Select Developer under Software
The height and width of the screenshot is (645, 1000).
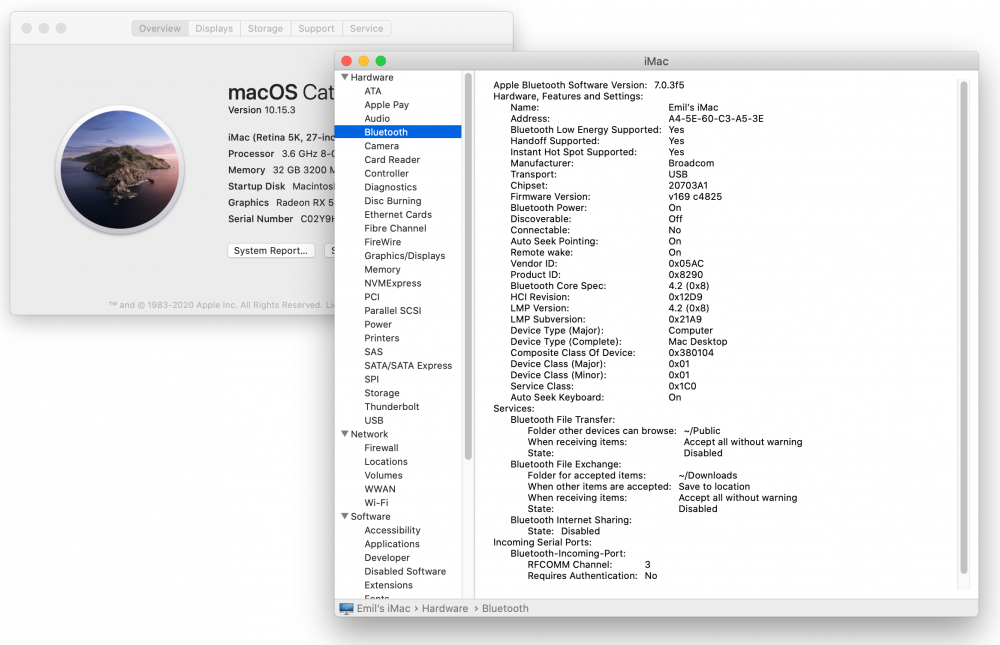tap(387, 558)
